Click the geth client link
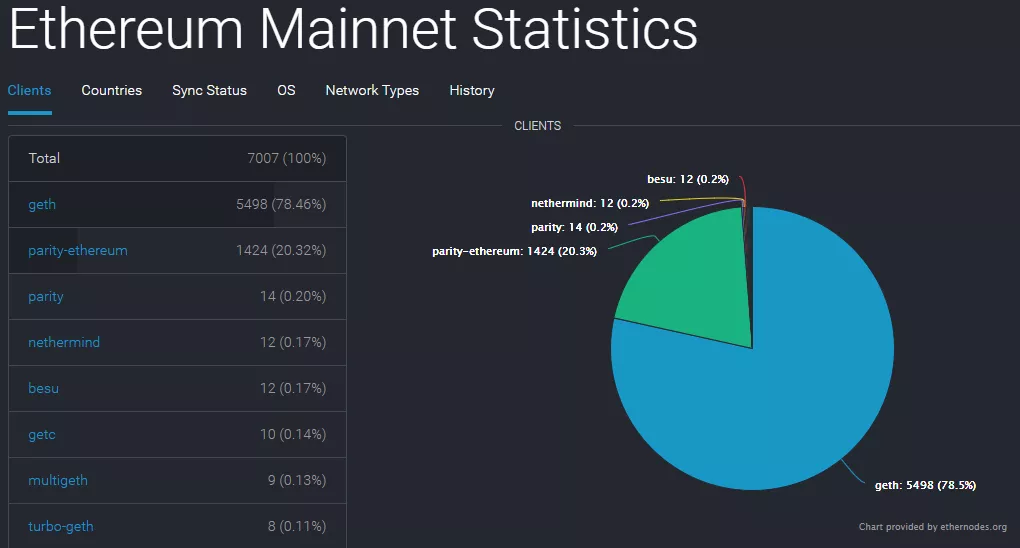 [x=42, y=204]
